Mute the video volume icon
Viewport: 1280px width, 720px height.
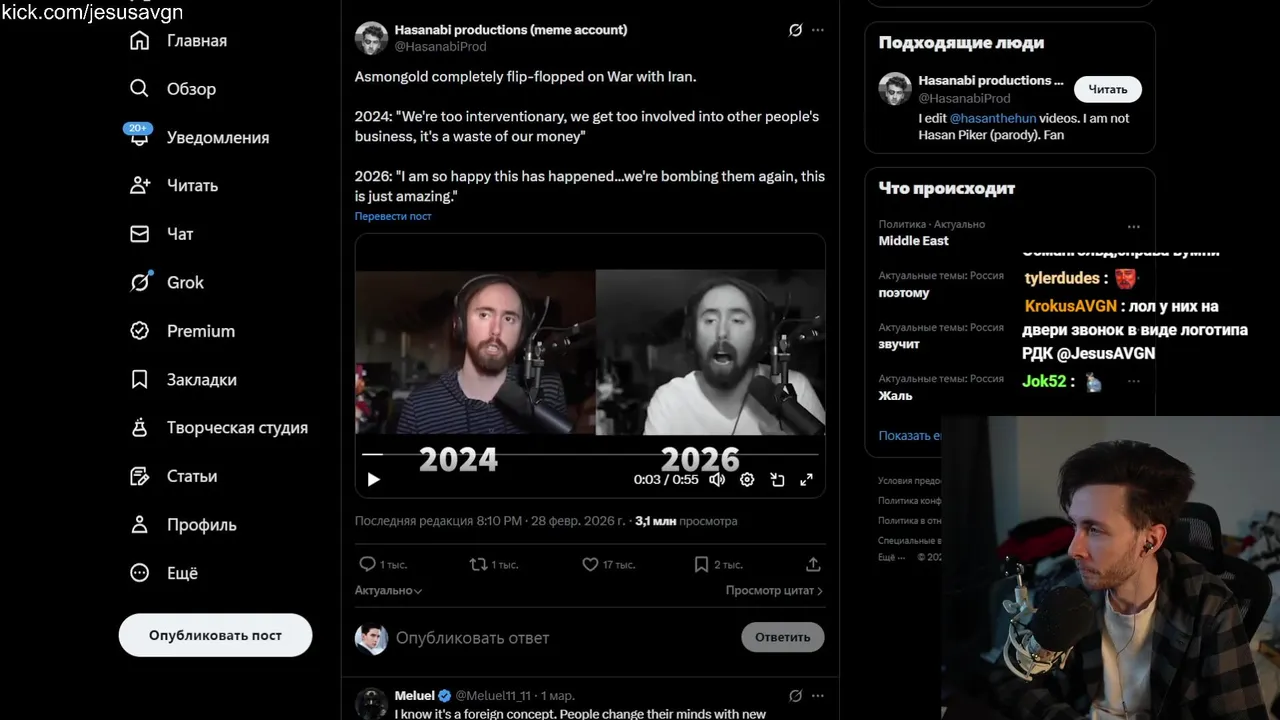717,480
